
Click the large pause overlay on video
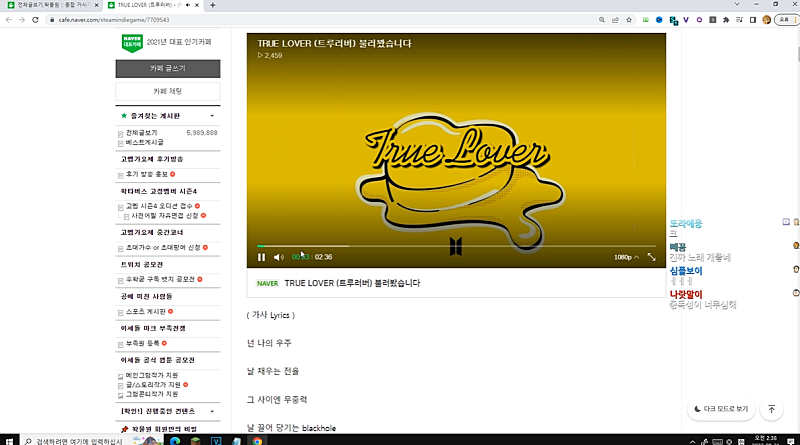(456, 246)
